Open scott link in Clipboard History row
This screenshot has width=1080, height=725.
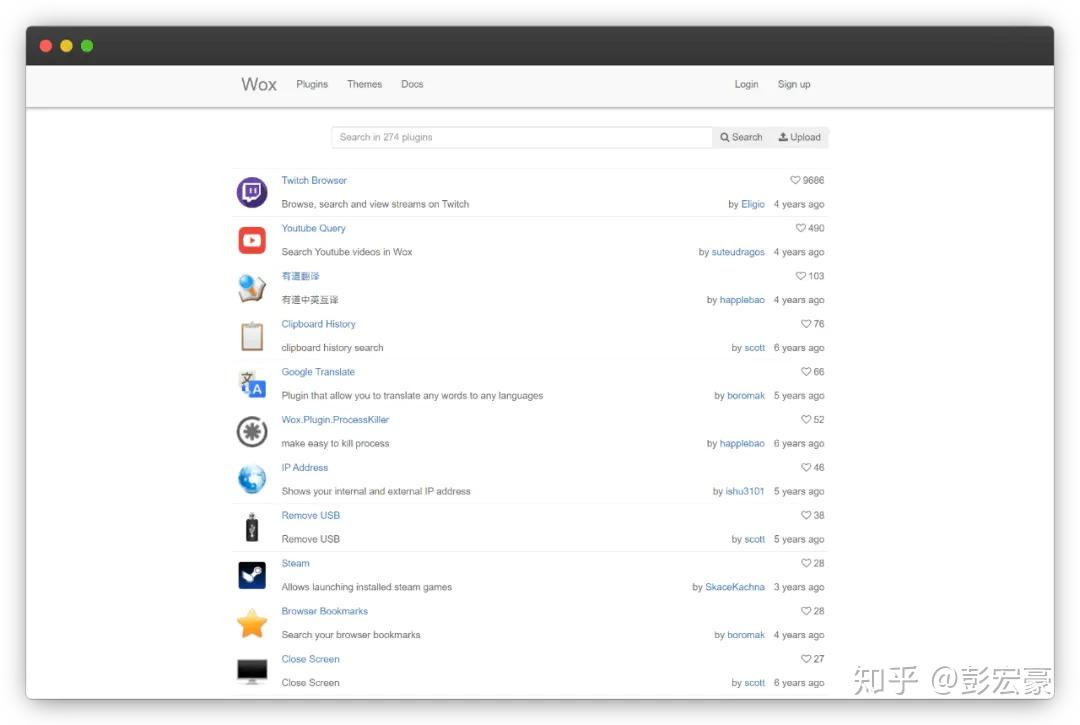click(x=754, y=348)
